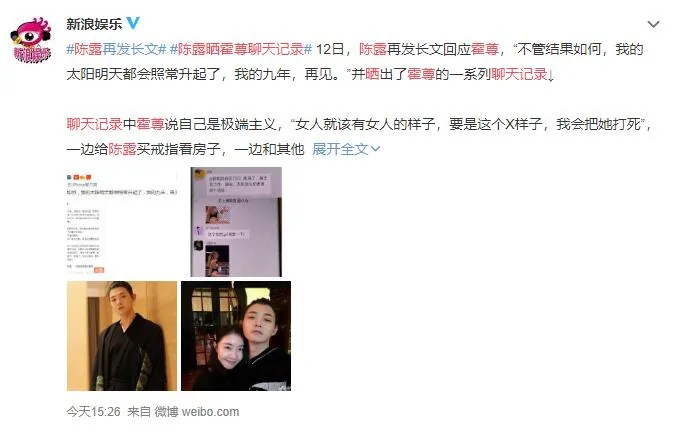The image size is (676, 435).
Task: Open the couple selfie photo thumbnail
Action: (236, 336)
